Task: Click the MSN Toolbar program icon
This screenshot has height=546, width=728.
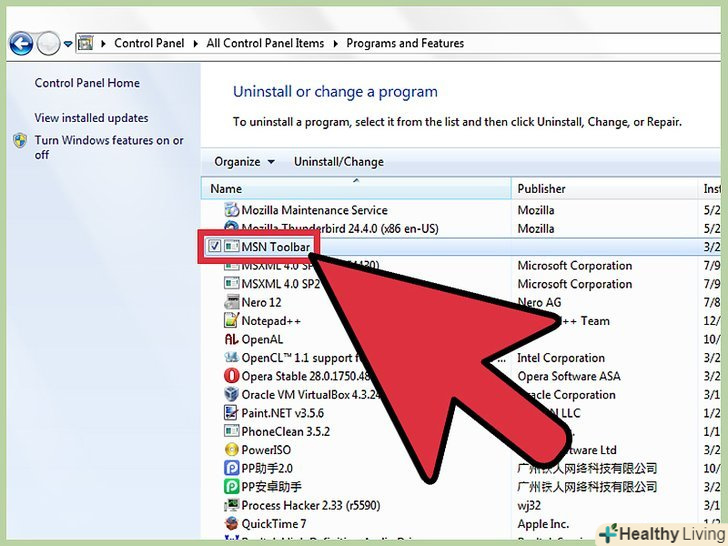Action: 231,246
